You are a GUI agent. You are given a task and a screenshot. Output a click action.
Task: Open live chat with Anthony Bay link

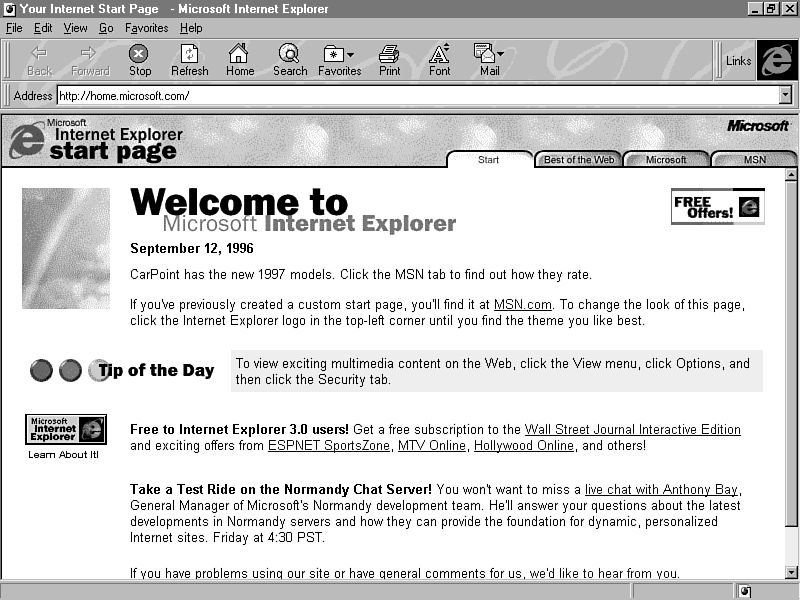pos(661,489)
